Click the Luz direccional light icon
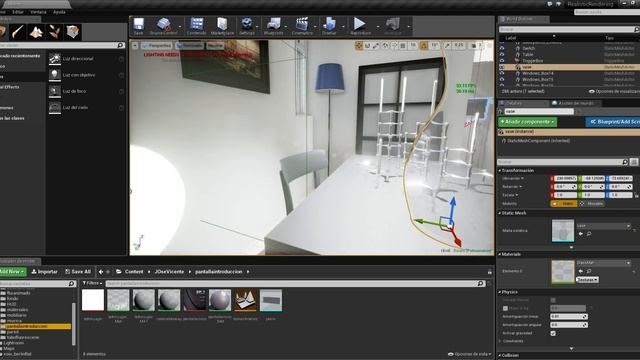 55,59
